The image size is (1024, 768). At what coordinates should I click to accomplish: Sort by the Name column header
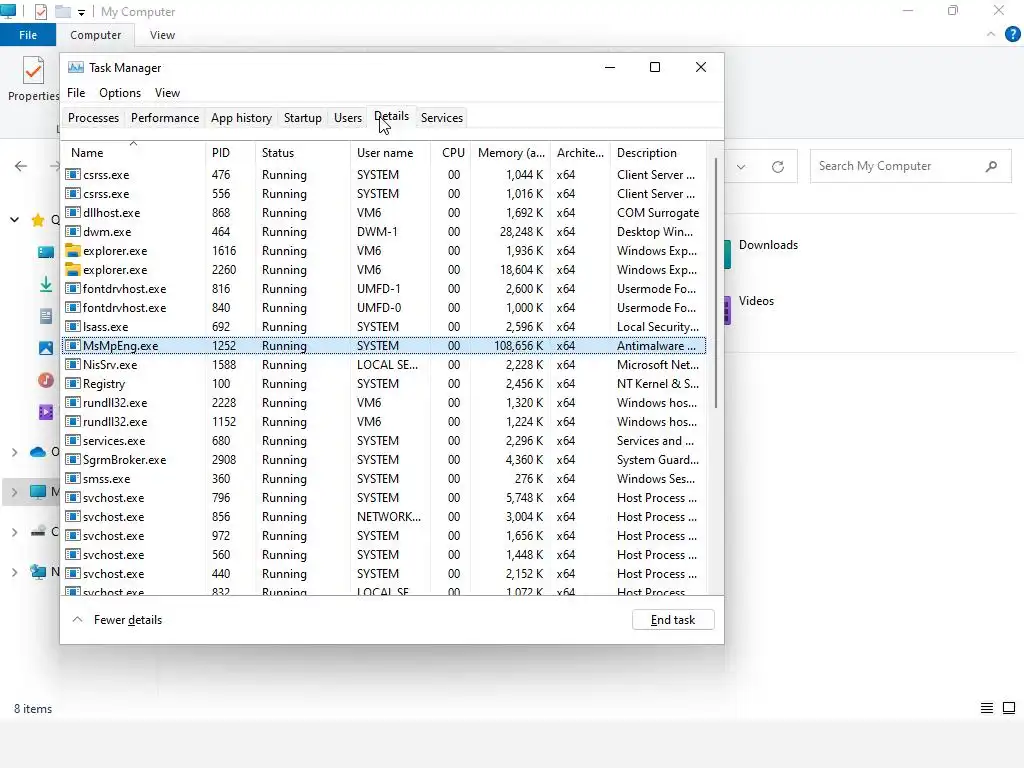(x=133, y=153)
